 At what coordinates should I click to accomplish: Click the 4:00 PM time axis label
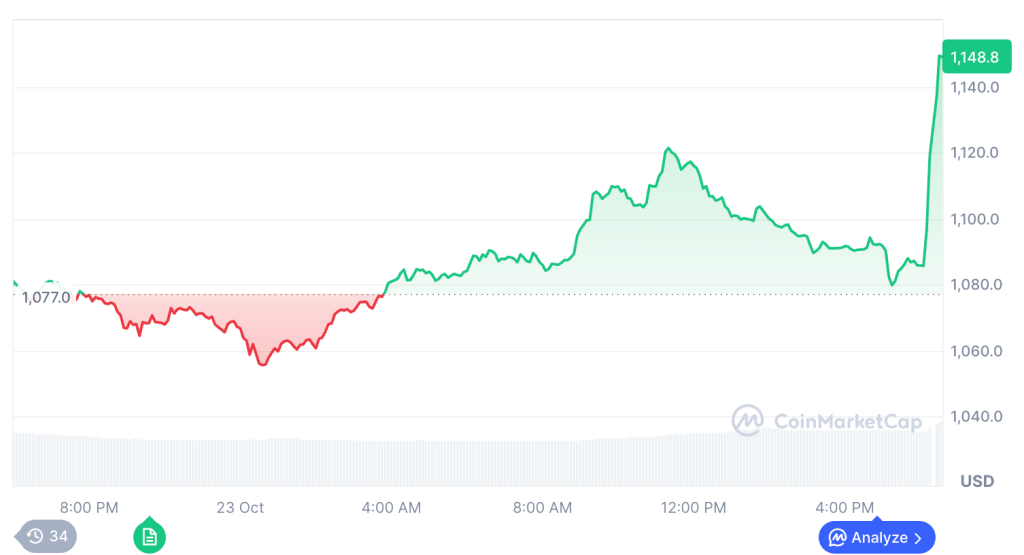(x=845, y=508)
